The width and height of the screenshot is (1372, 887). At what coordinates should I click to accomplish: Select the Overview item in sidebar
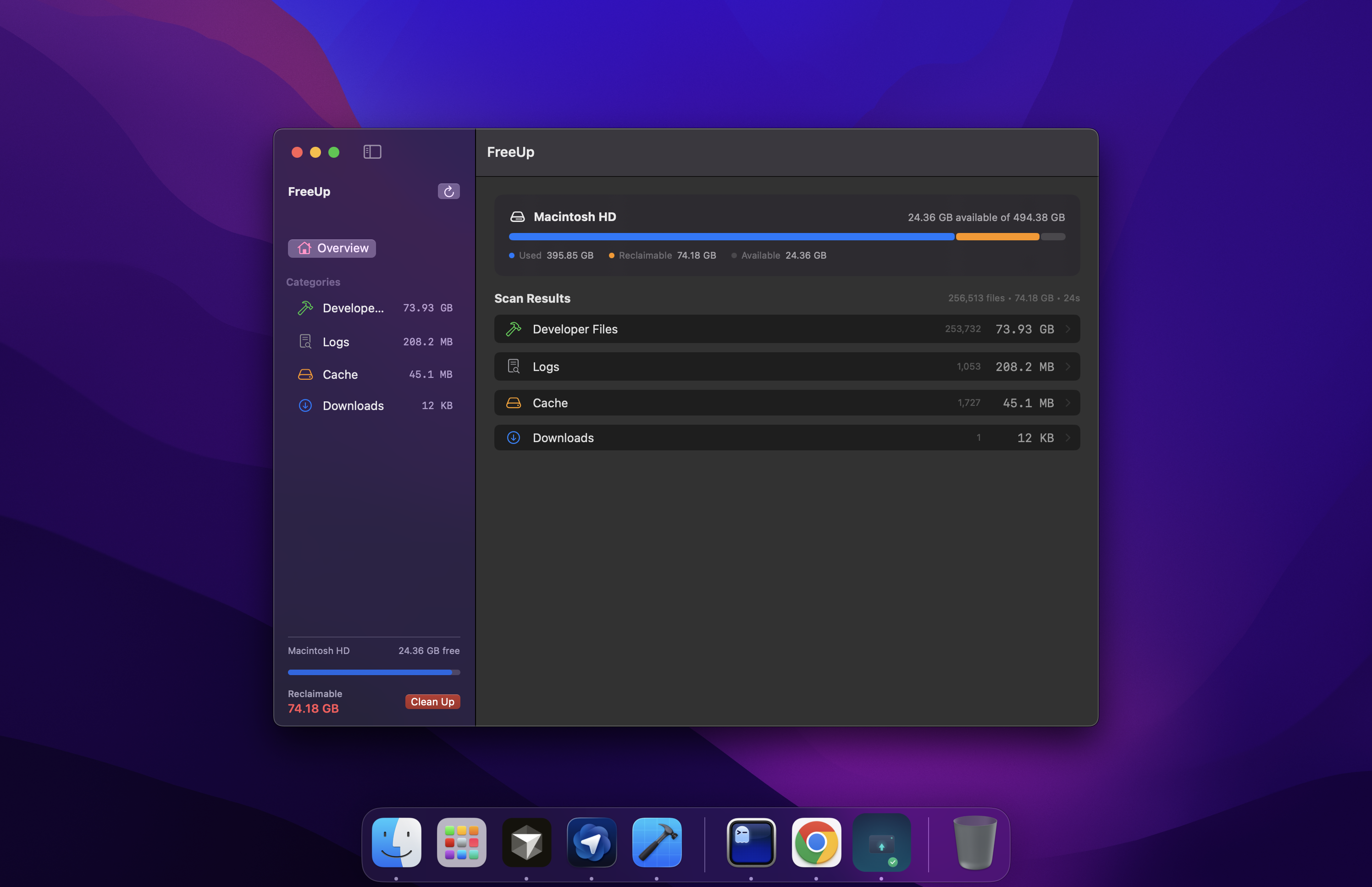pos(332,248)
